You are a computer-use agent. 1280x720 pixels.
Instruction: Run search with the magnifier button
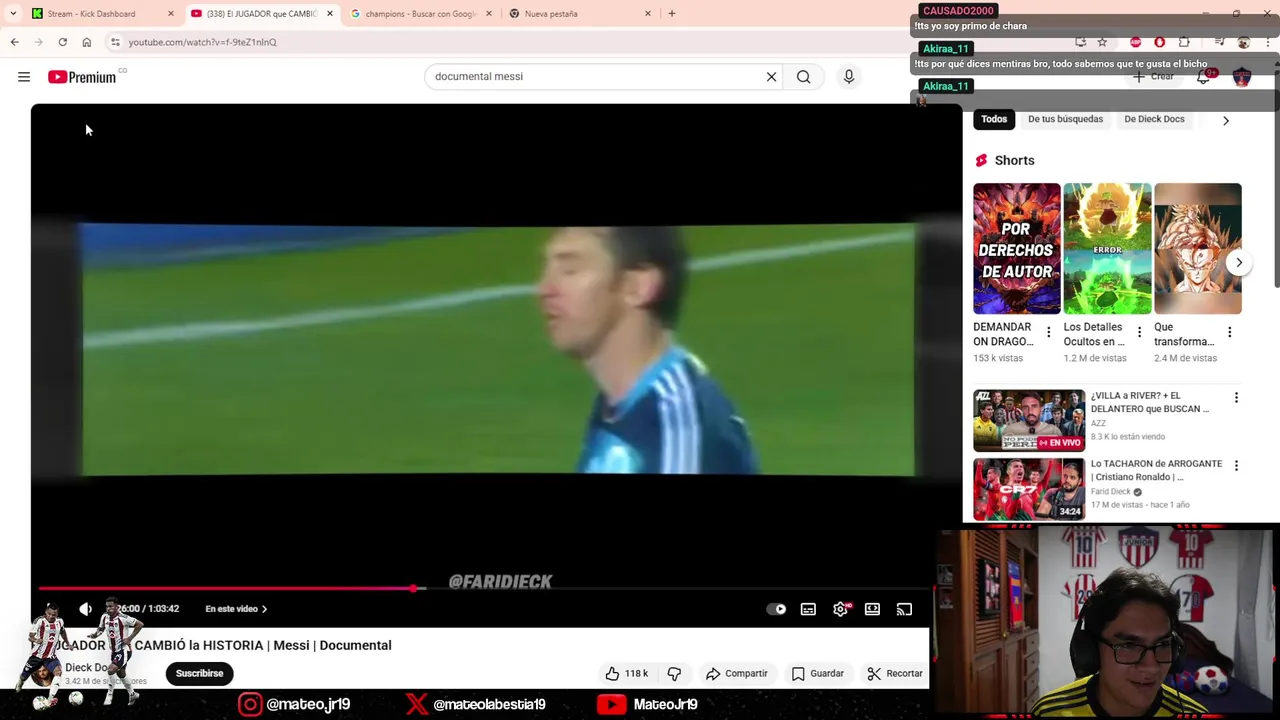tap(803, 77)
